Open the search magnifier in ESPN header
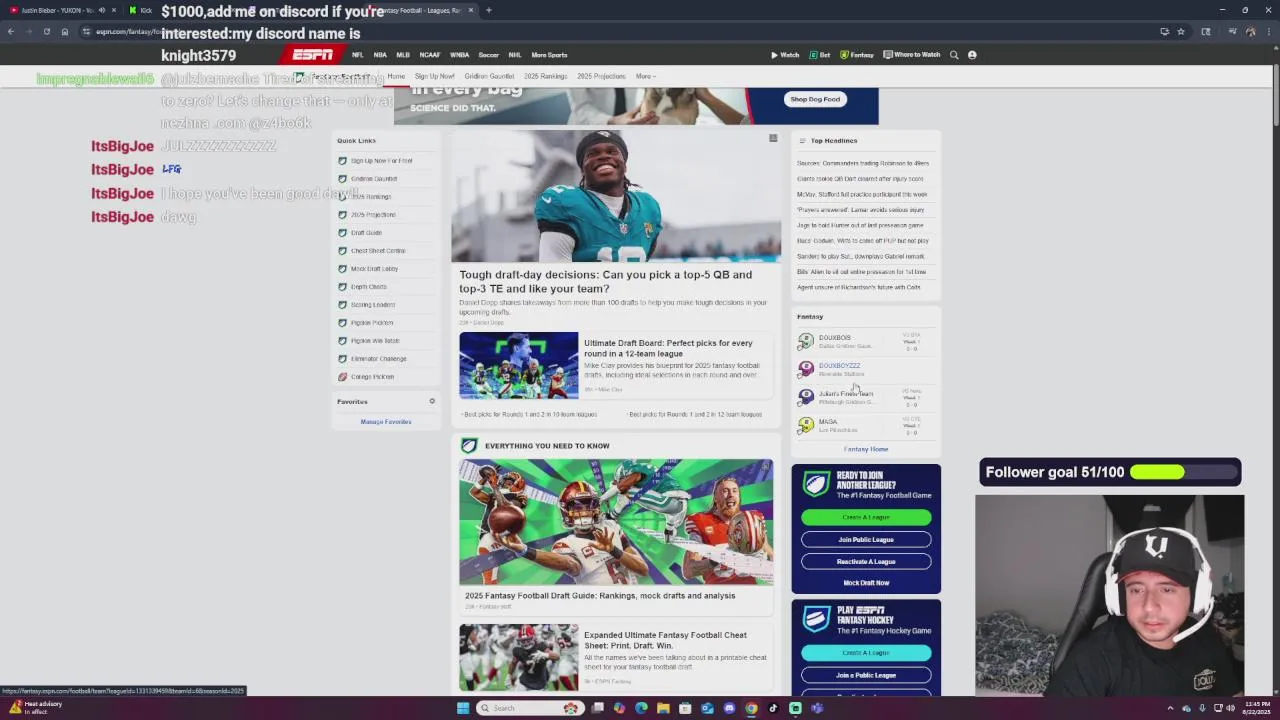The image size is (1280, 720). [x=954, y=55]
